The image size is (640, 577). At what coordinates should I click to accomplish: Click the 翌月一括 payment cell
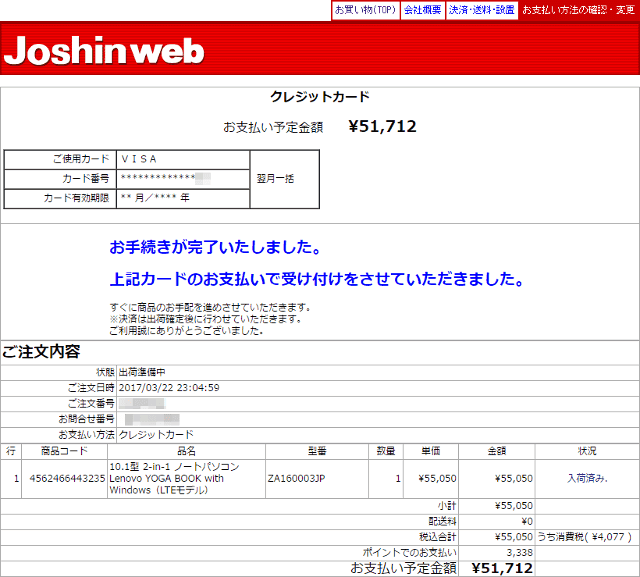click(284, 179)
